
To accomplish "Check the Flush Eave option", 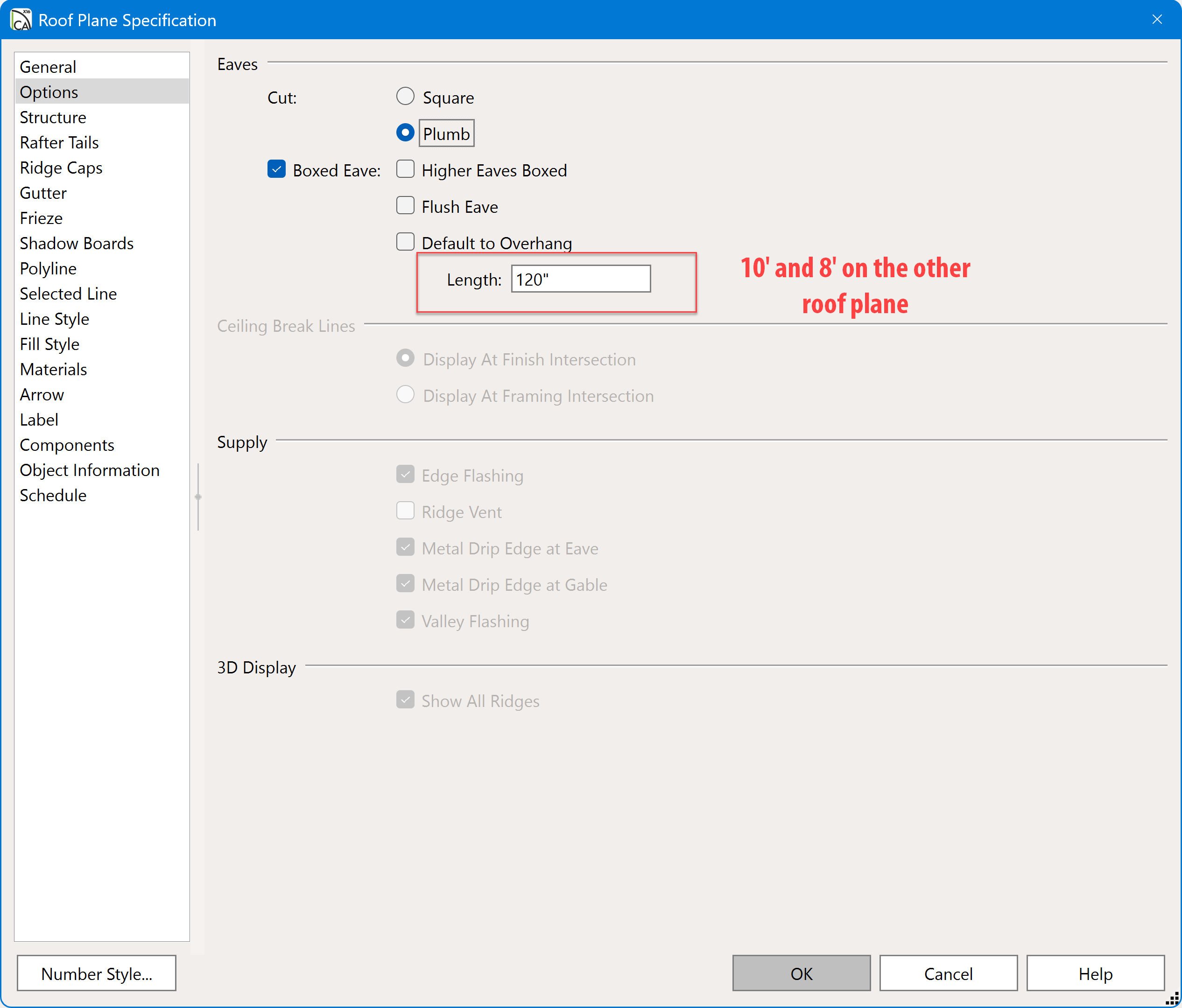I will coord(405,206).
